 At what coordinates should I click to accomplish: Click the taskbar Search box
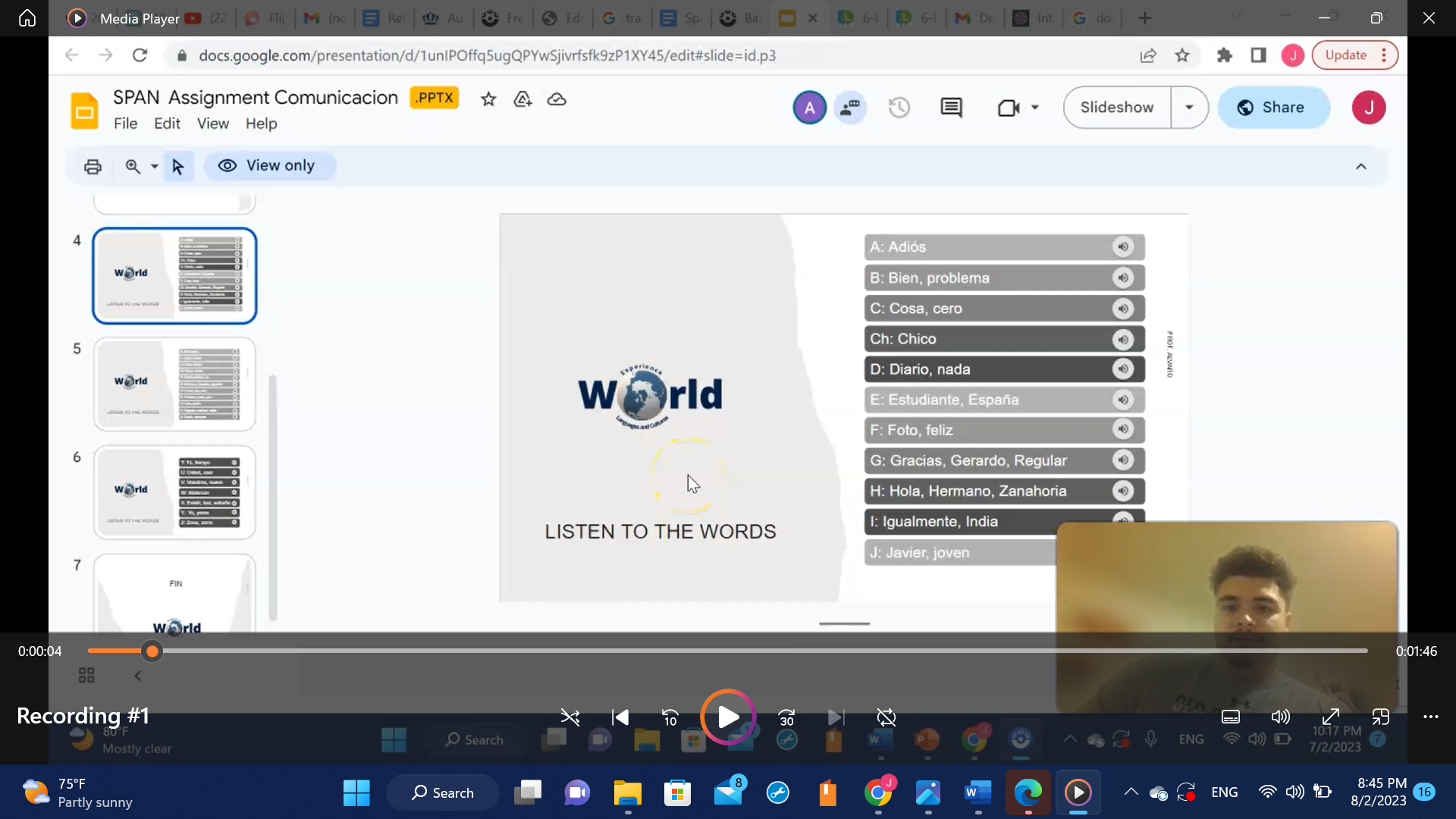443,793
